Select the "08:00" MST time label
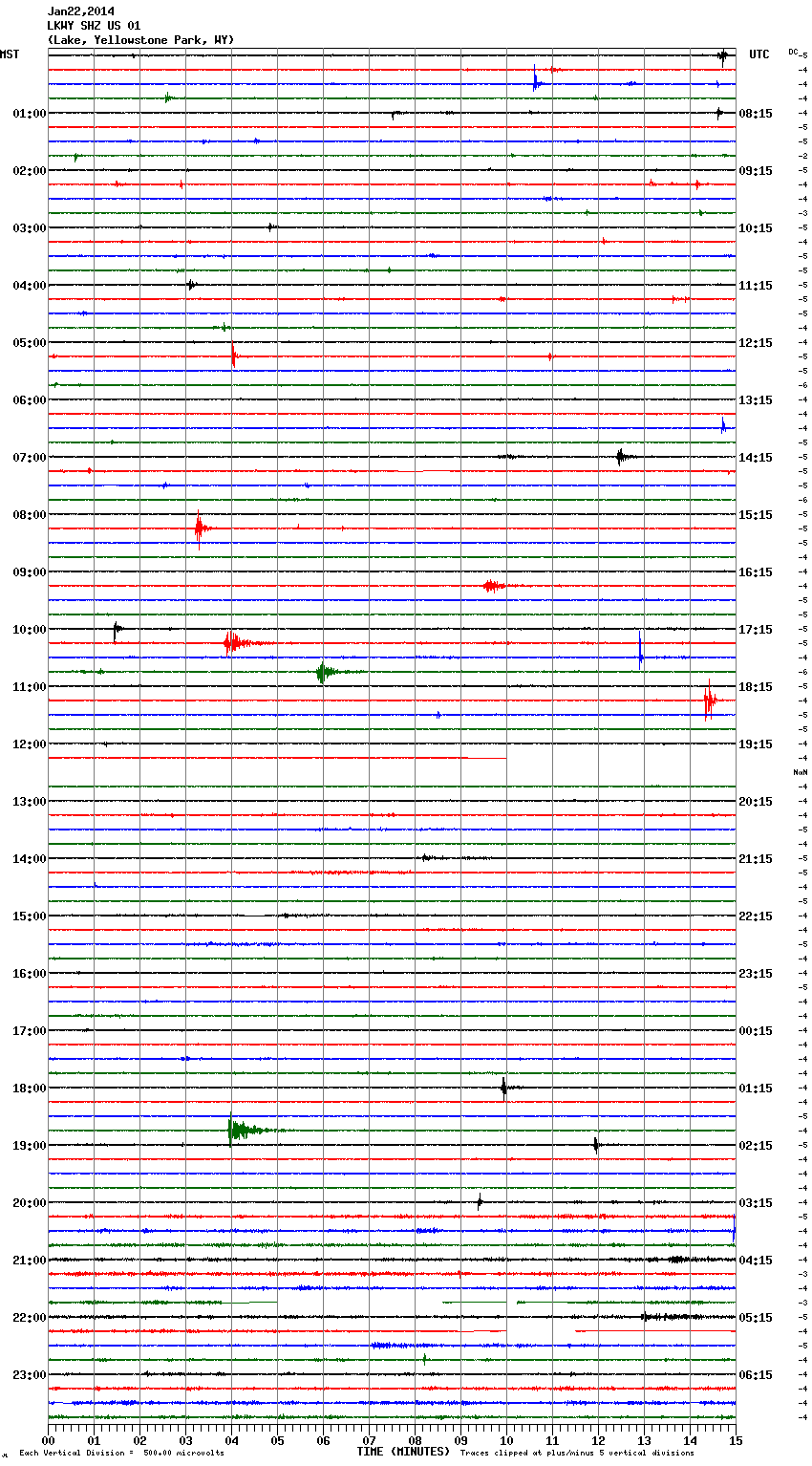The image size is (812, 1466). (30, 515)
